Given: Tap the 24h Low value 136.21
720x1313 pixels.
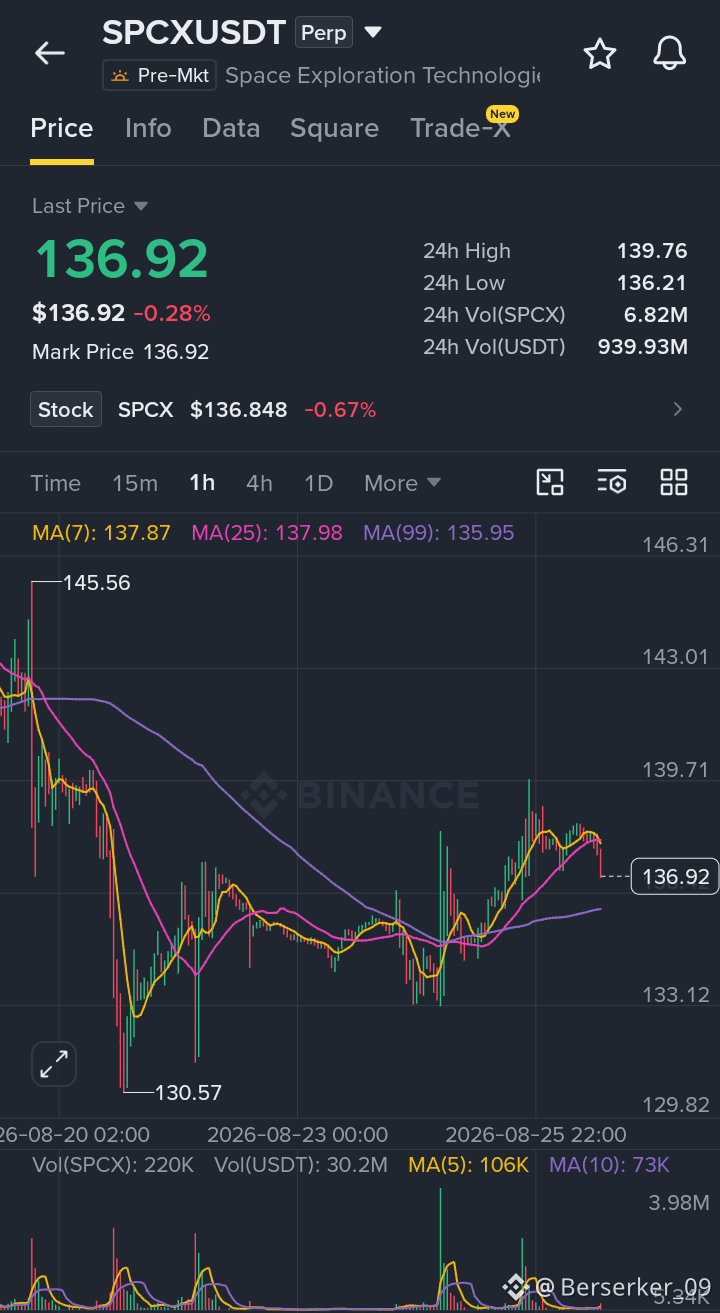Looking at the screenshot, I should pos(652,283).
